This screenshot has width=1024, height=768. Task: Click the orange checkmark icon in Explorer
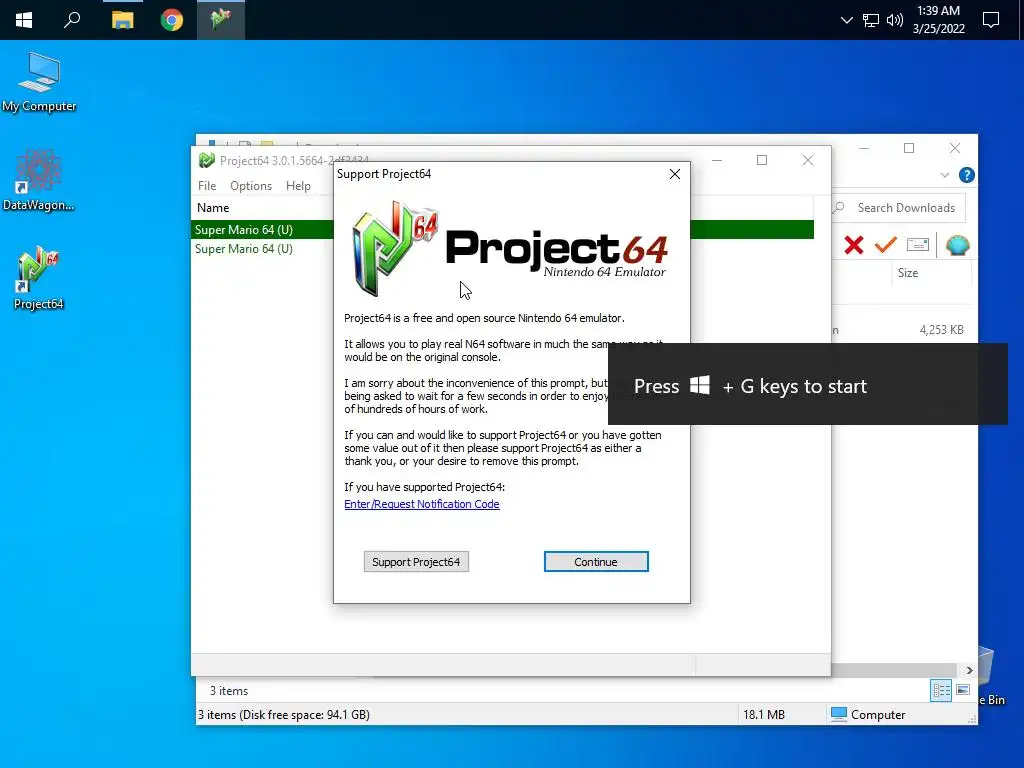click(886, 245)
